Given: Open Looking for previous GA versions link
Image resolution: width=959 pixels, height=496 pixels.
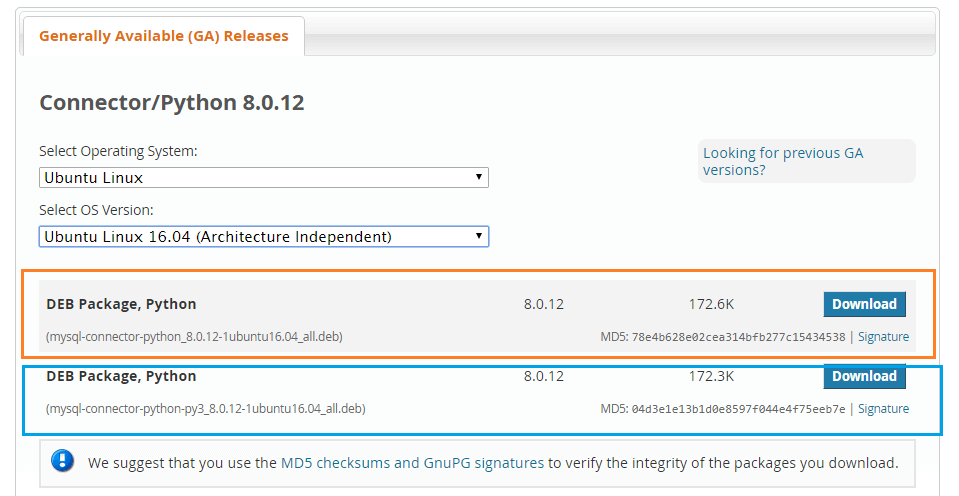Looking at the screenshot, I should 783,161.
